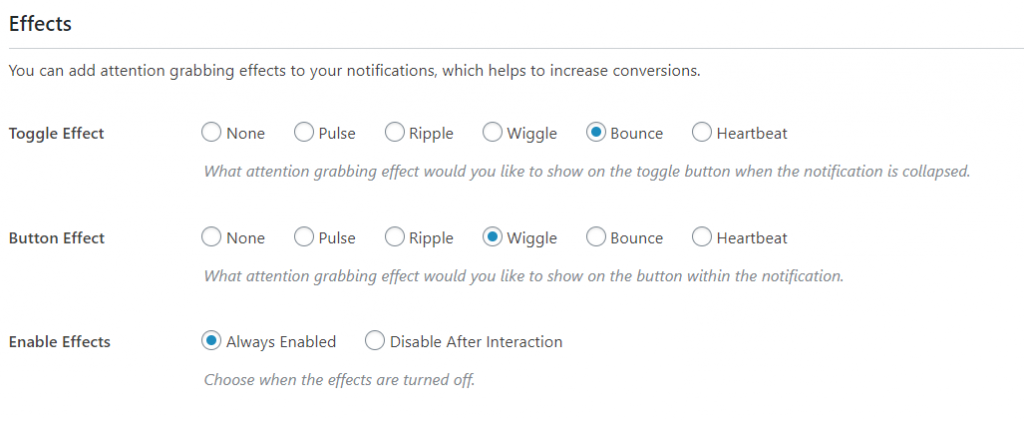Screen dimensions: 1024x421
Task: Click the Toggle Effect row label
Action: point(56,133)
